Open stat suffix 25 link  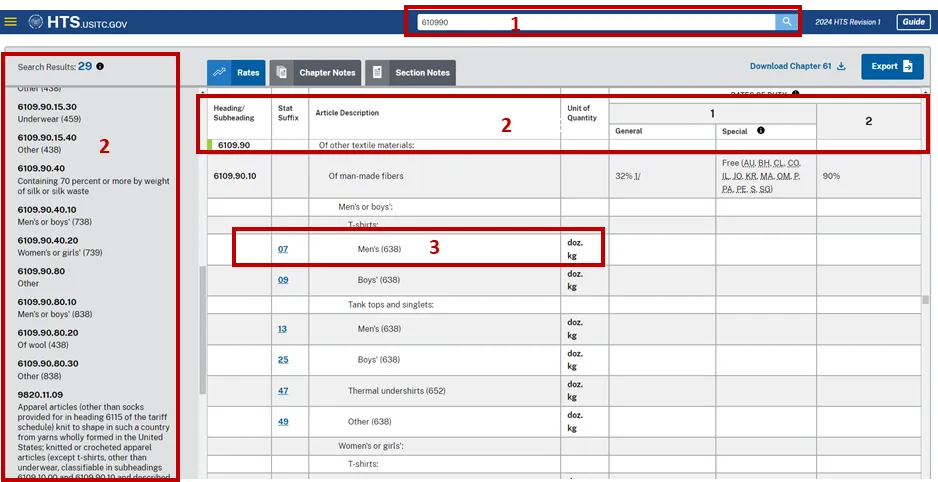click(x=283, y=359)
